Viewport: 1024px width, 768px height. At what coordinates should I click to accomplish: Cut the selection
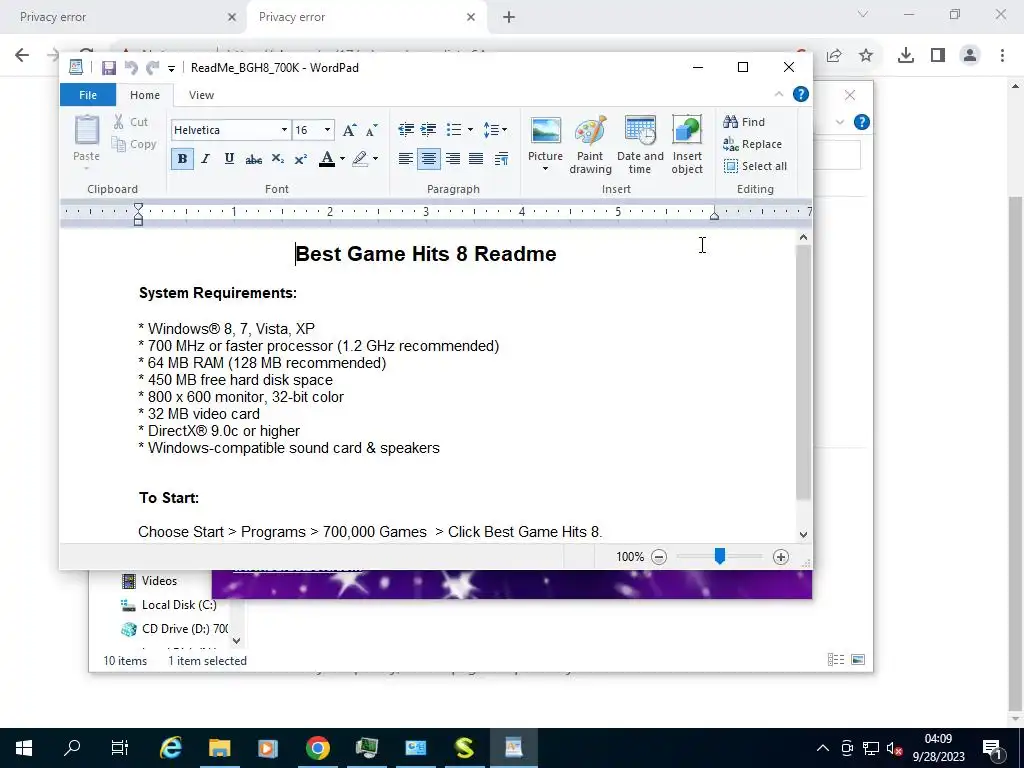[131, 122]
